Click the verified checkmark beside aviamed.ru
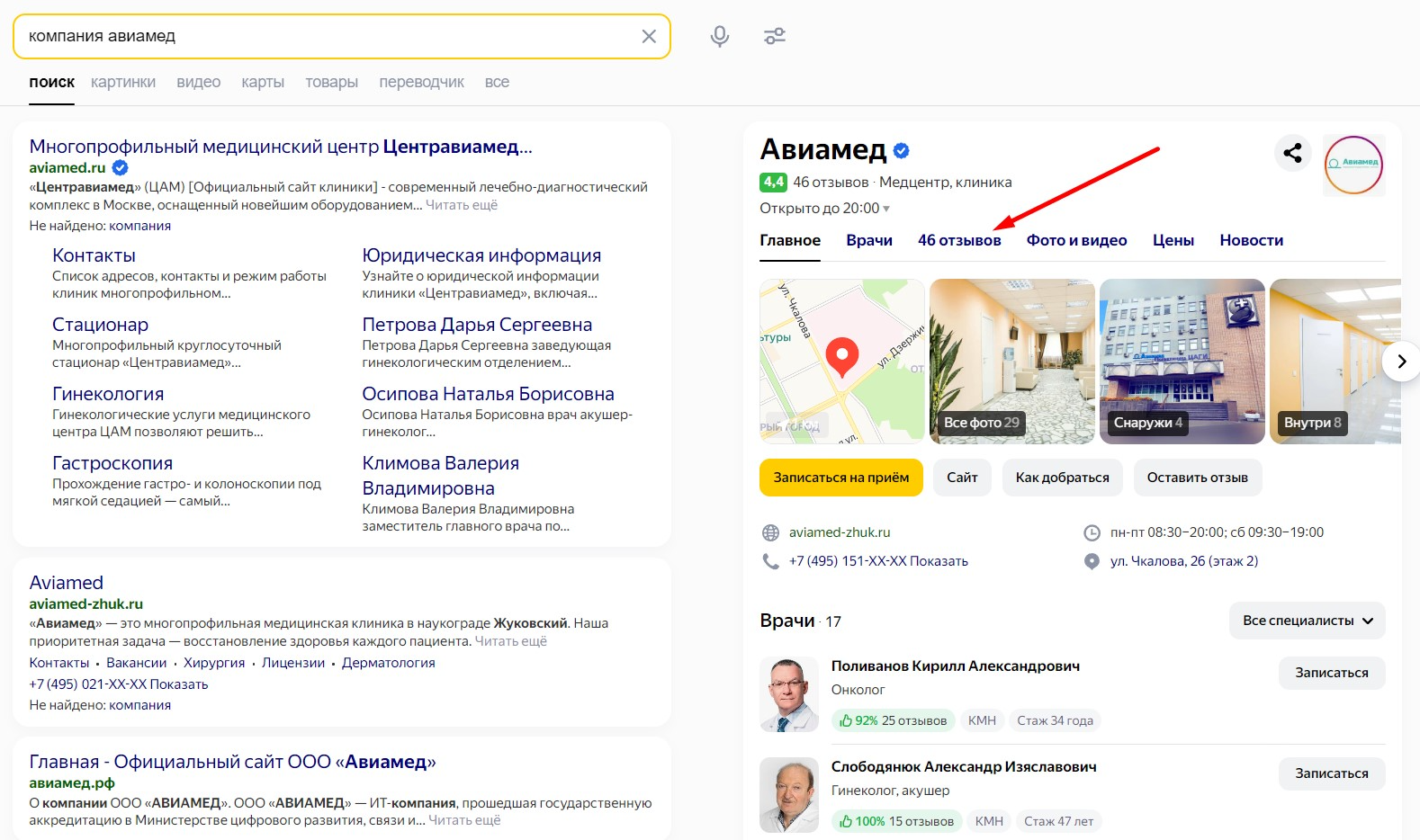This screenshot has height=840, width=1420. click(x=120, y=167)
